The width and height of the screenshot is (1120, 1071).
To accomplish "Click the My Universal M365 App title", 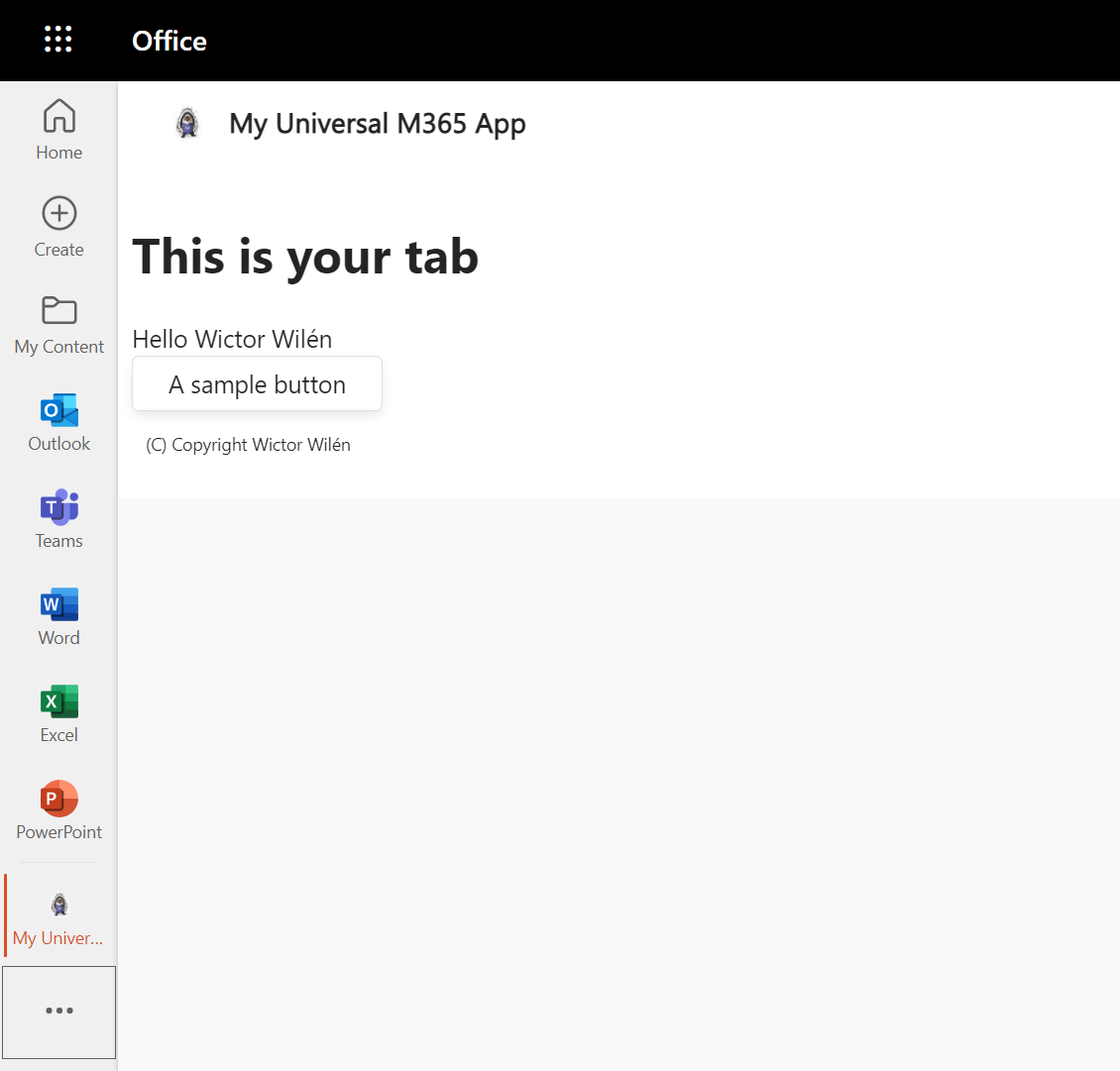I will (x=378, y=124).
